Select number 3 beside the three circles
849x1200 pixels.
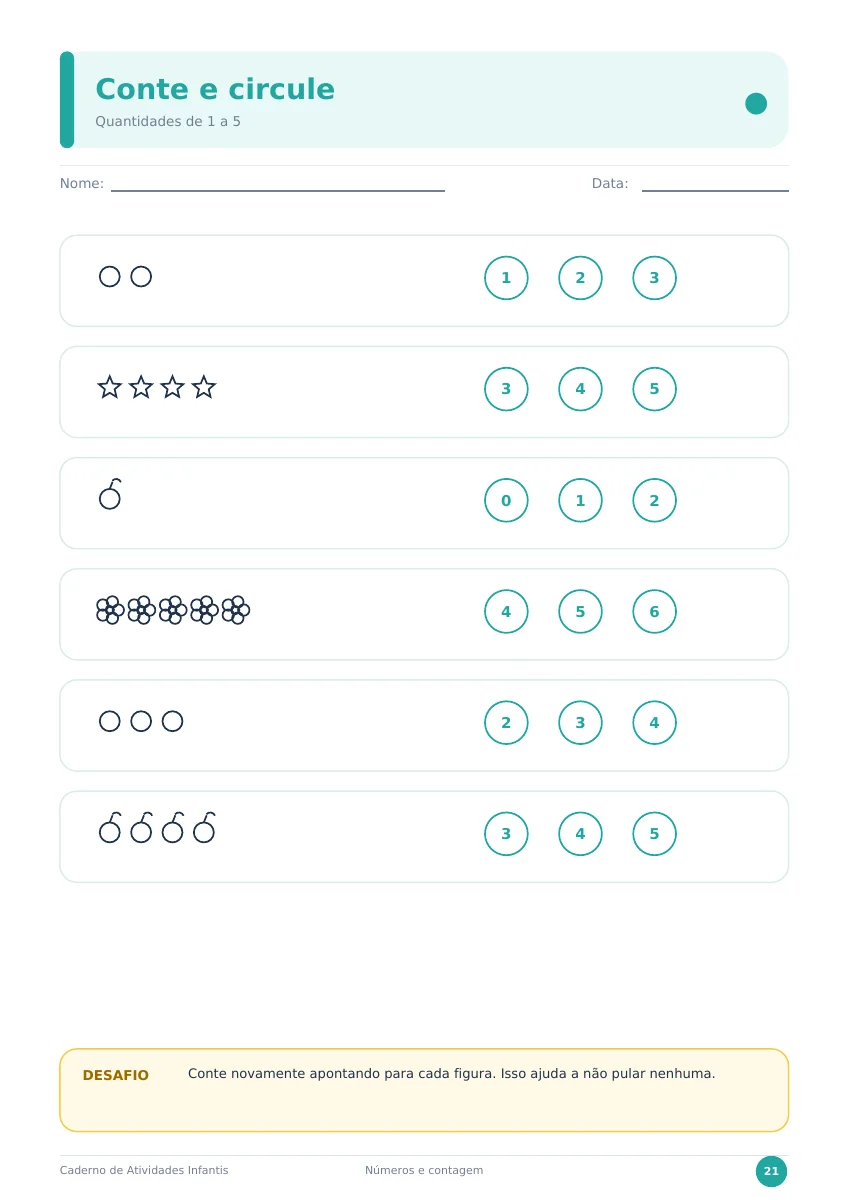pos(580,723)
